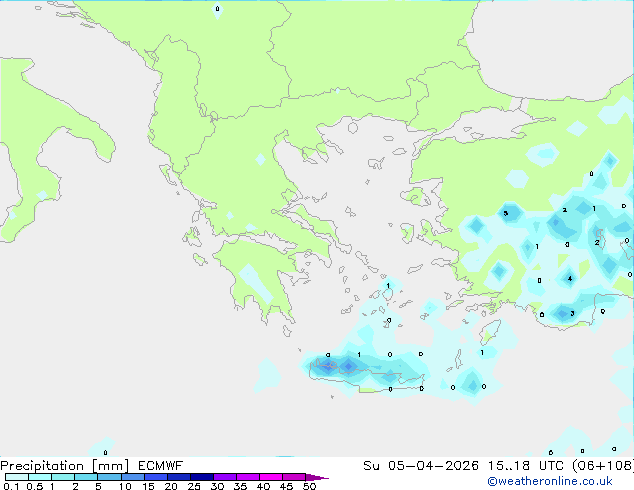
Task: Click the 20–25 mm legend color swatch
Action: tap(179, 477)
